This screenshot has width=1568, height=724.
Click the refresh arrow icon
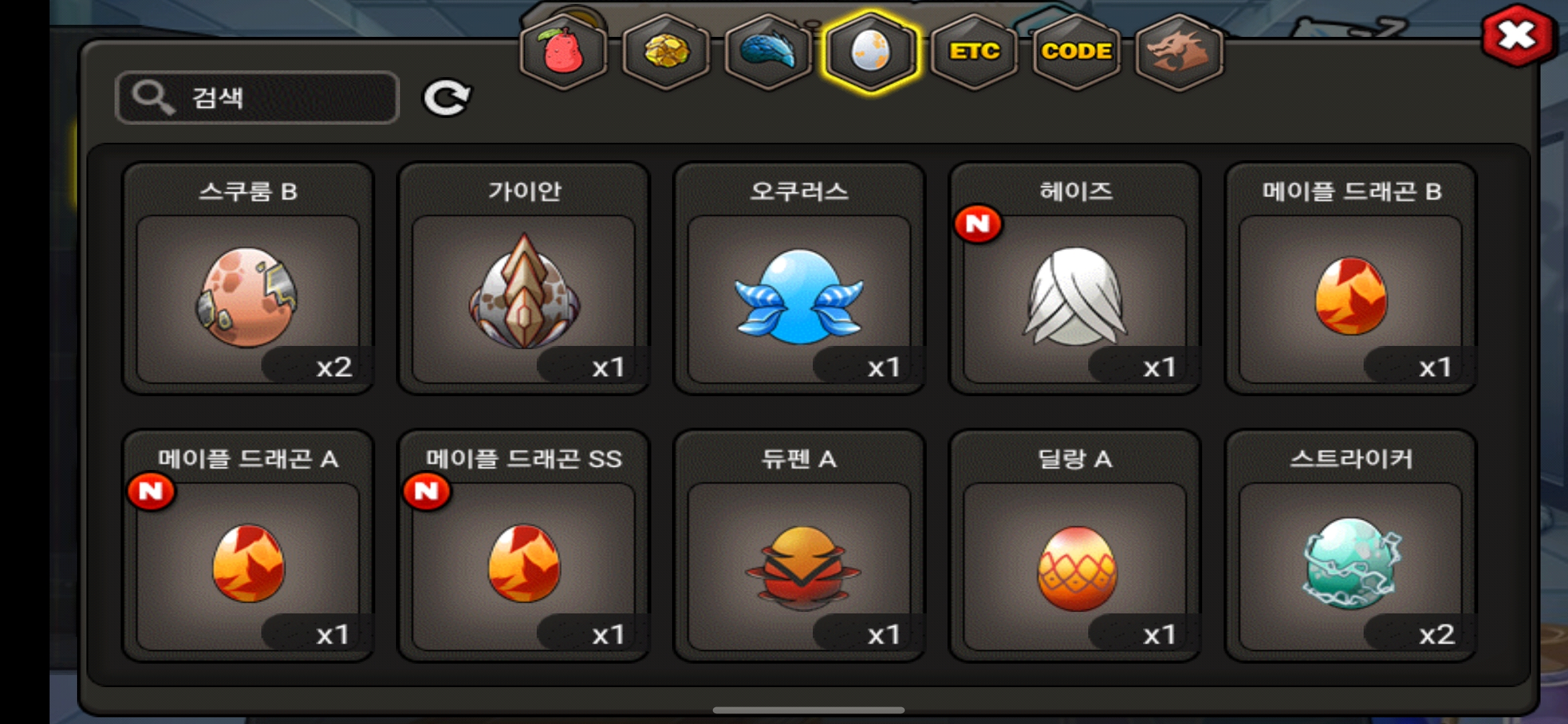pyautogui.click(x=447, y=99)
